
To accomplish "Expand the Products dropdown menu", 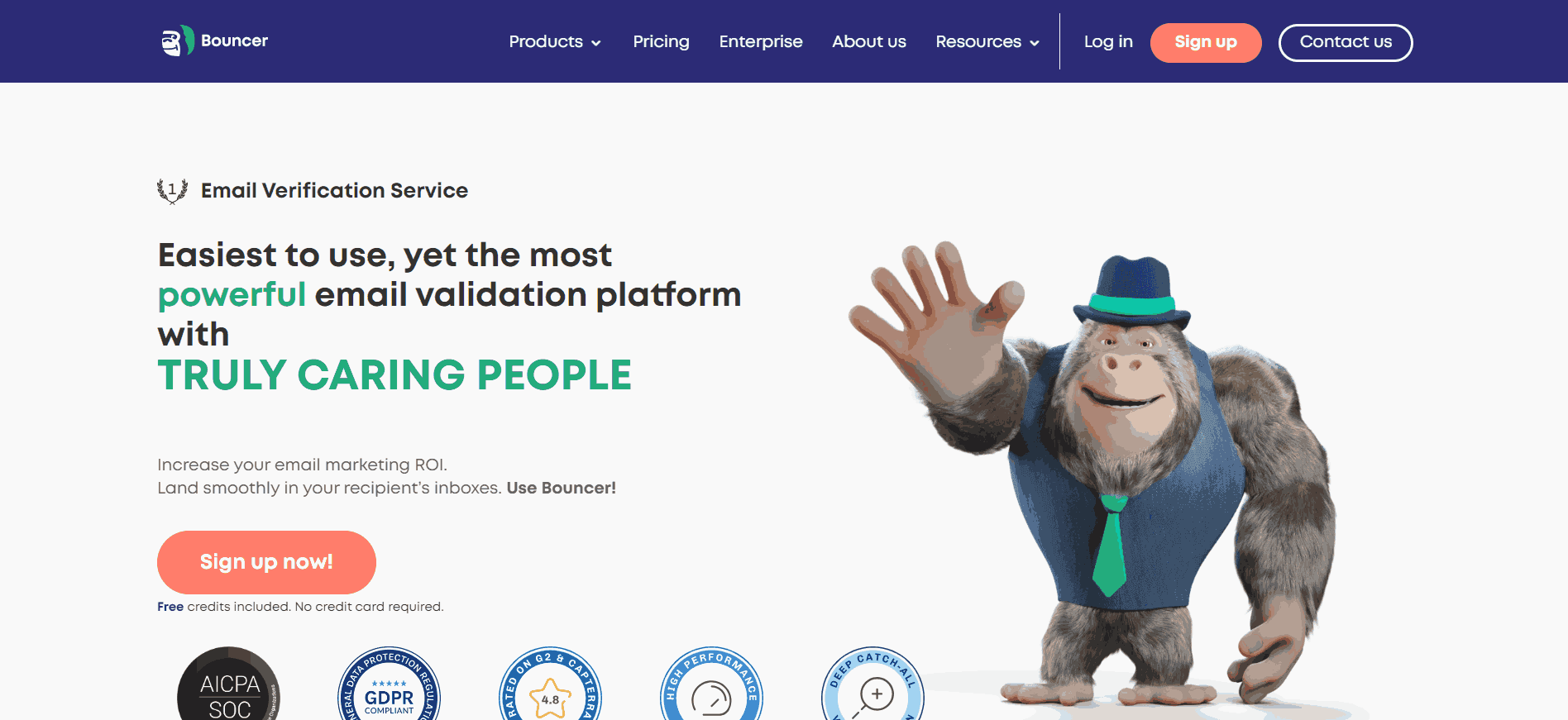I will [555, 41].
